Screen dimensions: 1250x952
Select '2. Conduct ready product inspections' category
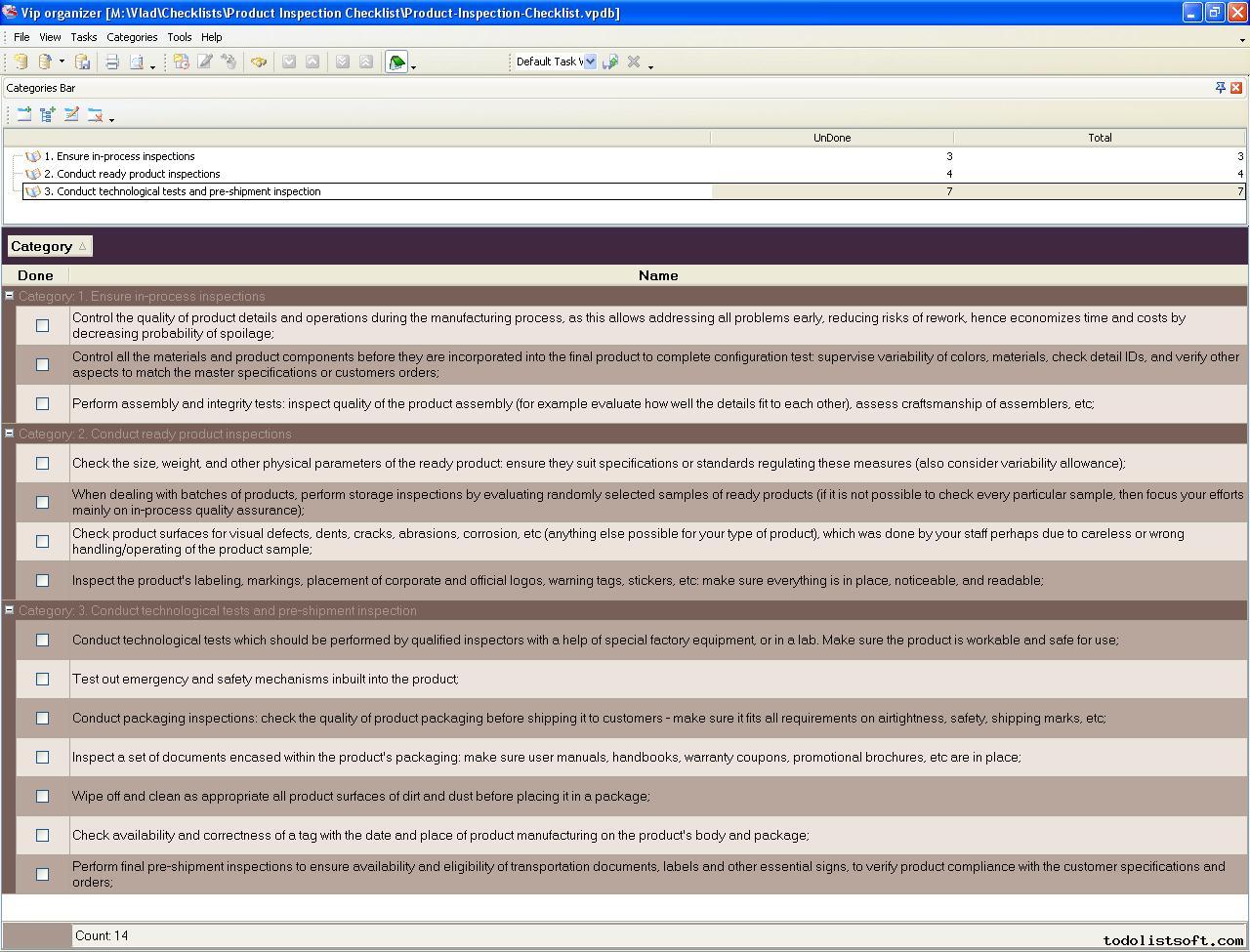pos(138,174)
